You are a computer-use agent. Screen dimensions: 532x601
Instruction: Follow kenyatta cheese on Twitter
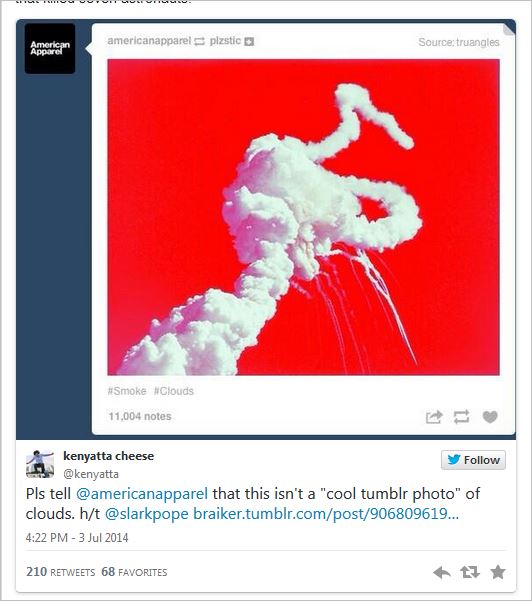coord(473,460)
